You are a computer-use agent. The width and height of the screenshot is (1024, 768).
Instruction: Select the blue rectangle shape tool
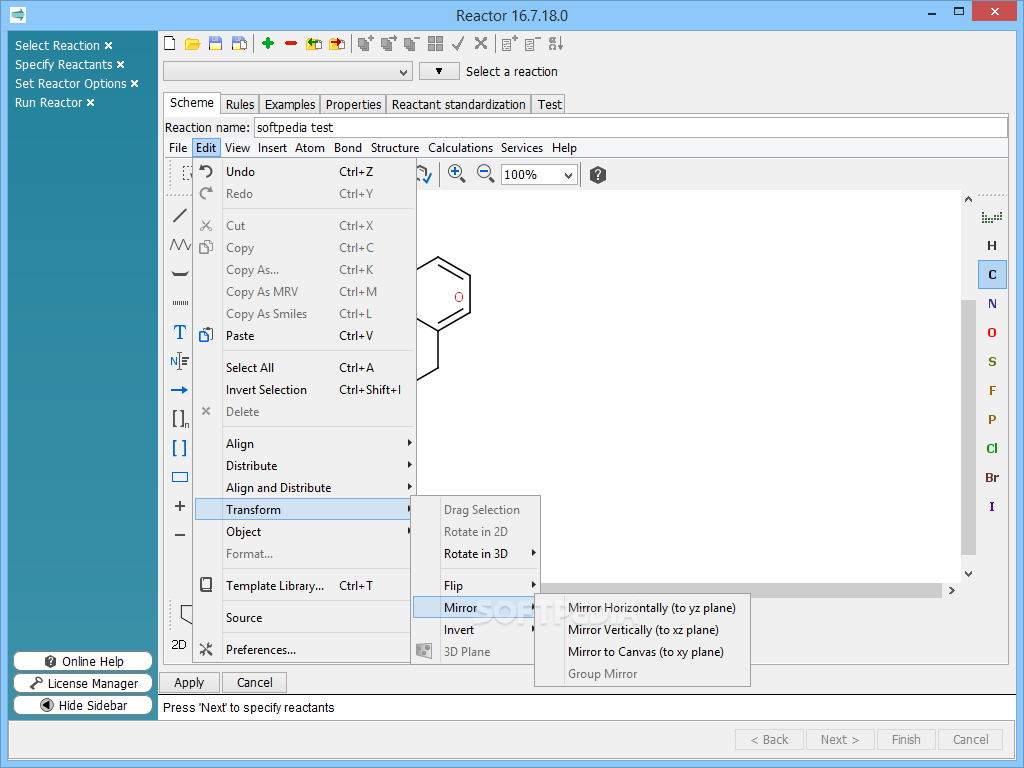click(180, 477)
